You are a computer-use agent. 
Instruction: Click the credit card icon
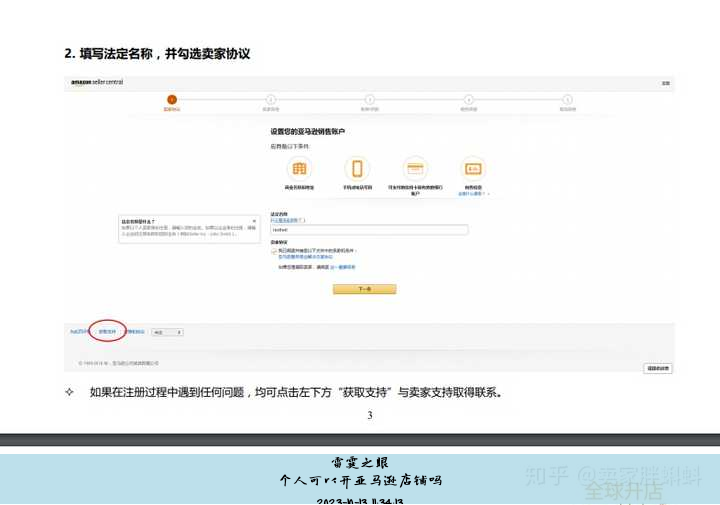click(x=414, y=168)
